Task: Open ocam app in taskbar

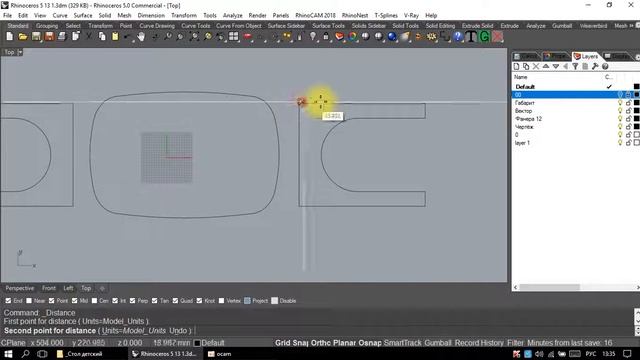Action: point(220,354)
